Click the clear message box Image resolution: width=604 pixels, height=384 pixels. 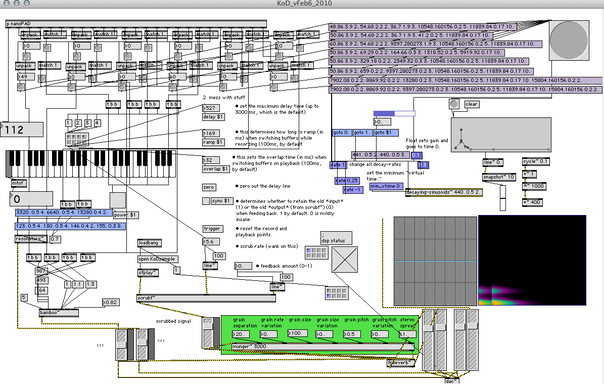tap(472, 104)
